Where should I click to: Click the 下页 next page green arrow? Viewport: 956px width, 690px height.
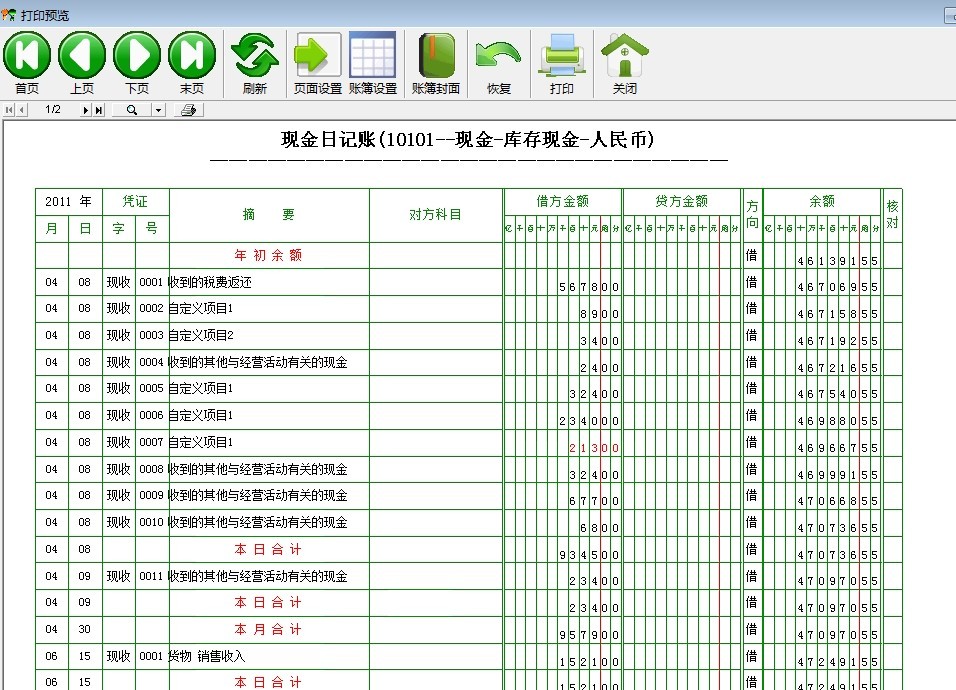[137, 63]
